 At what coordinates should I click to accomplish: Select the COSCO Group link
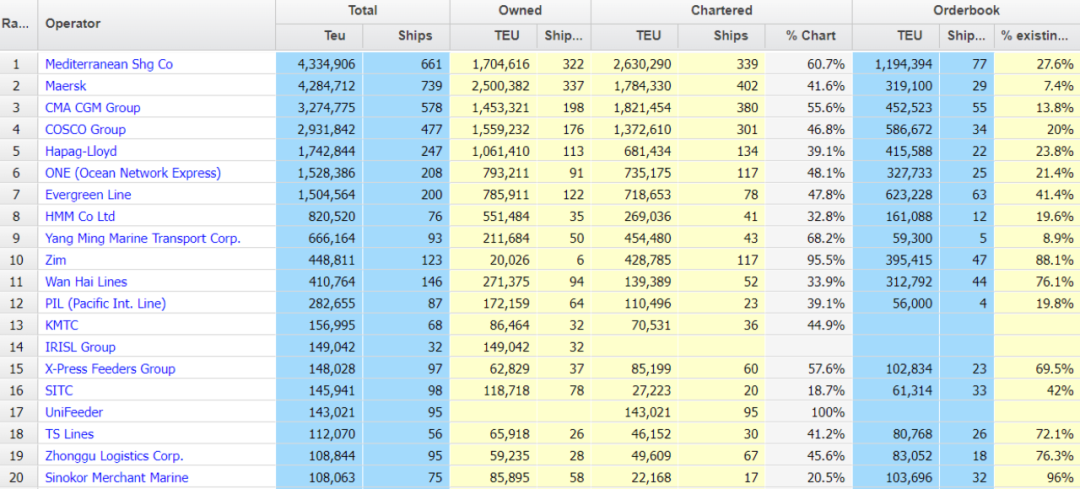click(85, 130)
